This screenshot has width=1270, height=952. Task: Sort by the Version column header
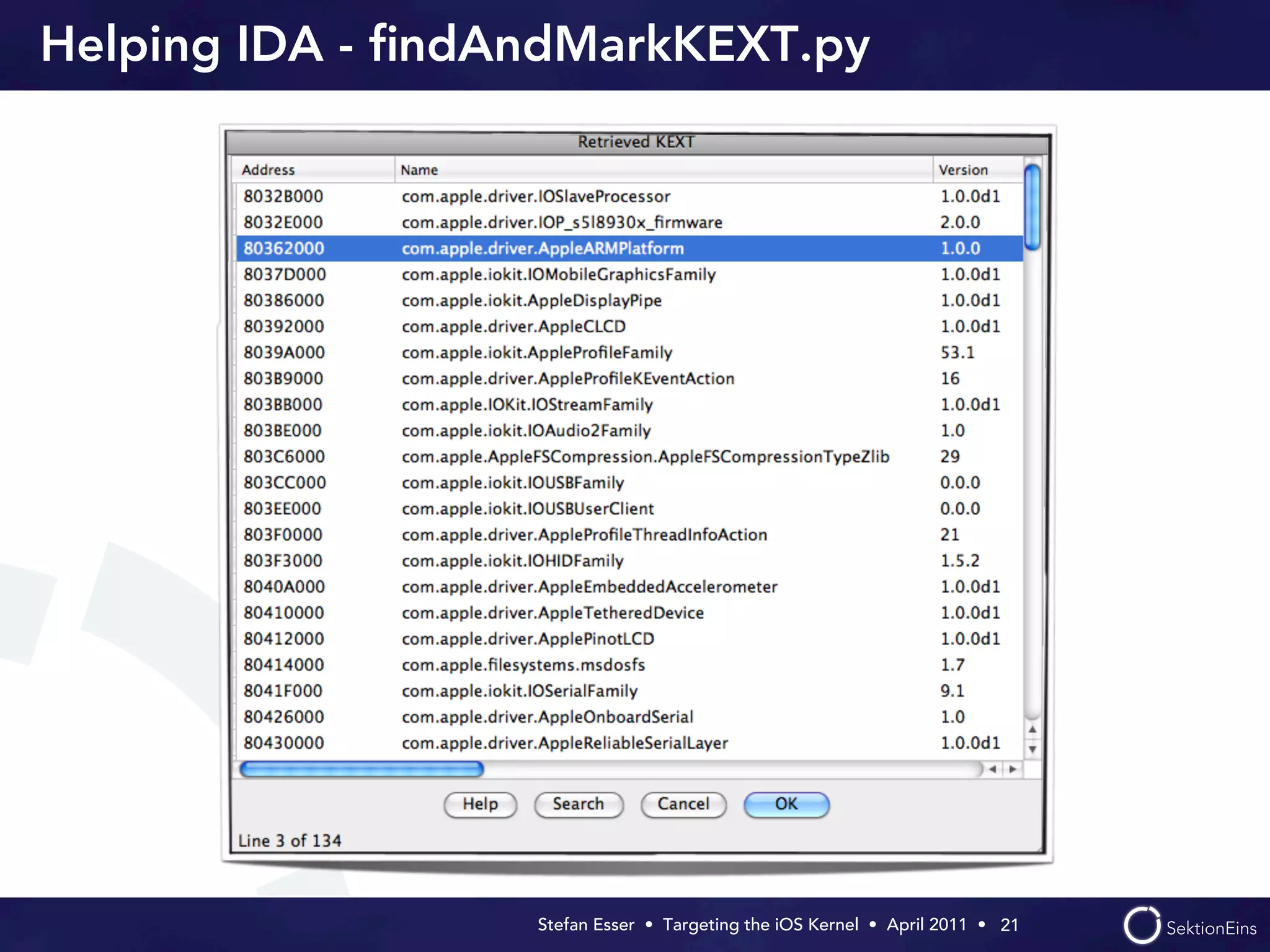(x=978, y=170)
